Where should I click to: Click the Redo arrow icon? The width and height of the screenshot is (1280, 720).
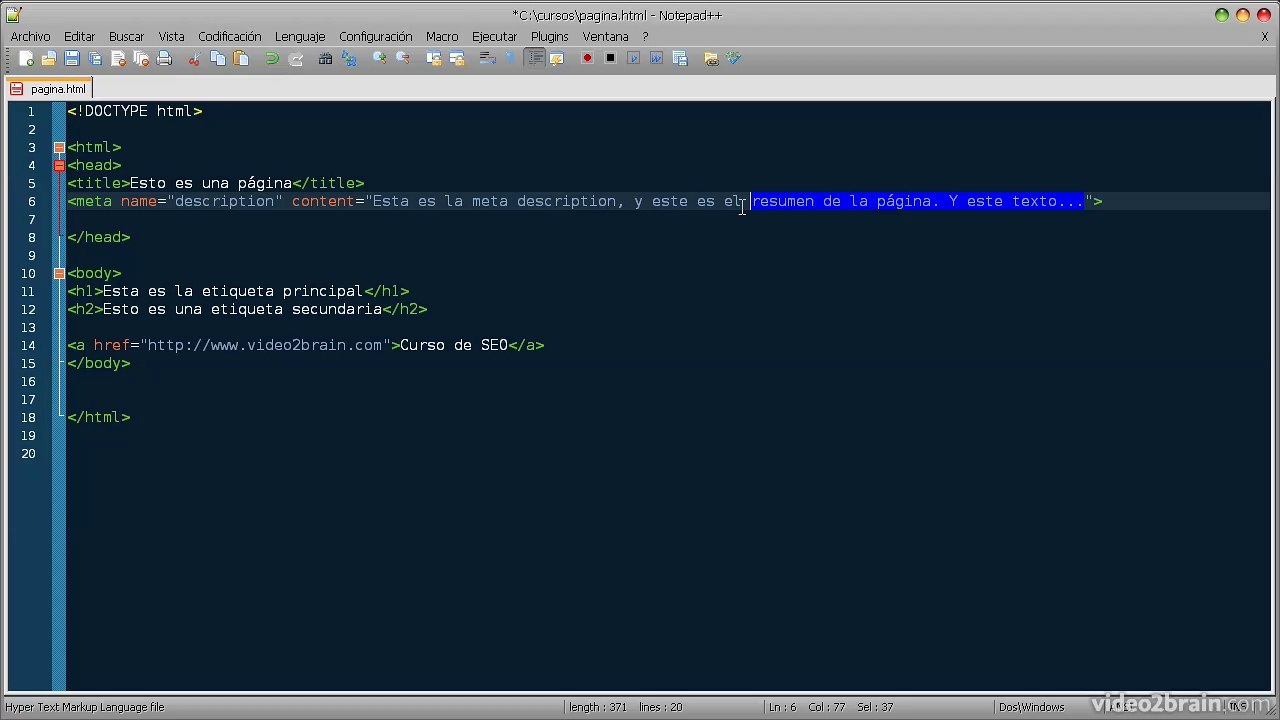[296, 59]
